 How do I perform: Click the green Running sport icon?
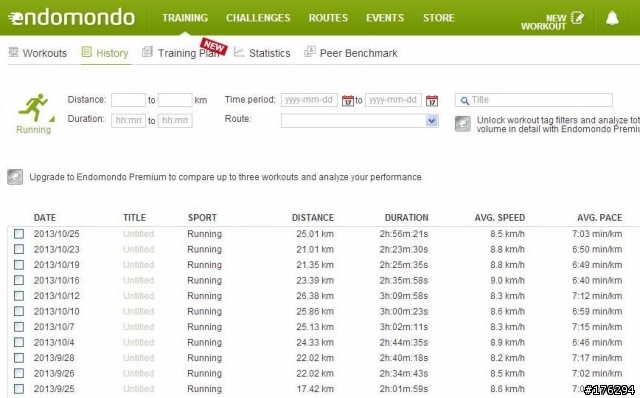pyautogui.click(x=33, y=108)
